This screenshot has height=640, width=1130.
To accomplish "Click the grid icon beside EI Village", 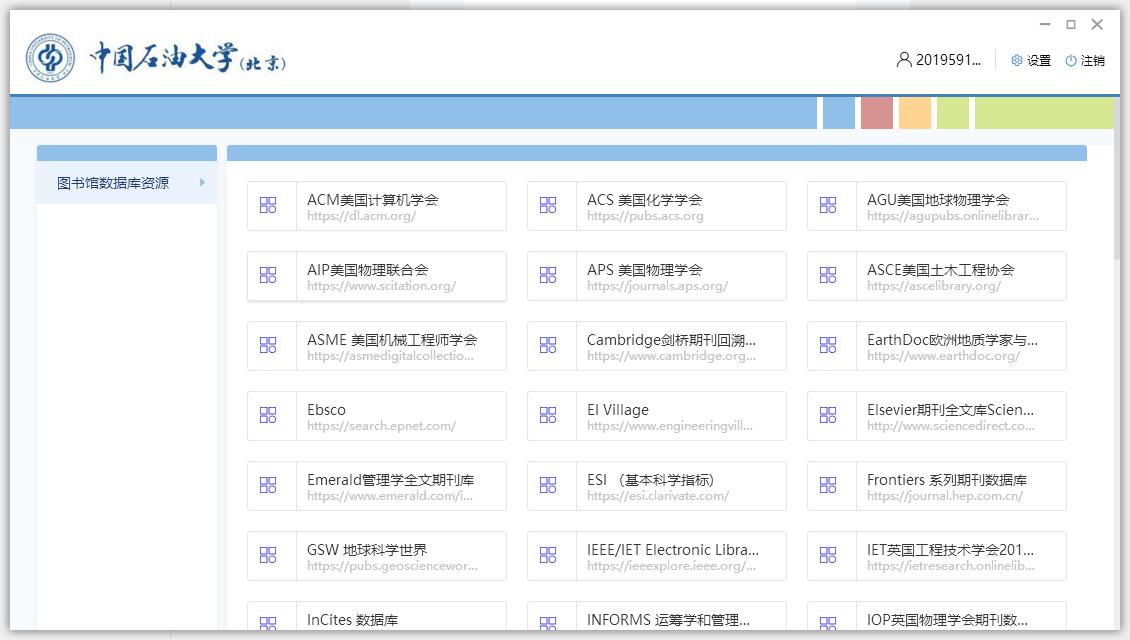I will click(x=548, y=415).
